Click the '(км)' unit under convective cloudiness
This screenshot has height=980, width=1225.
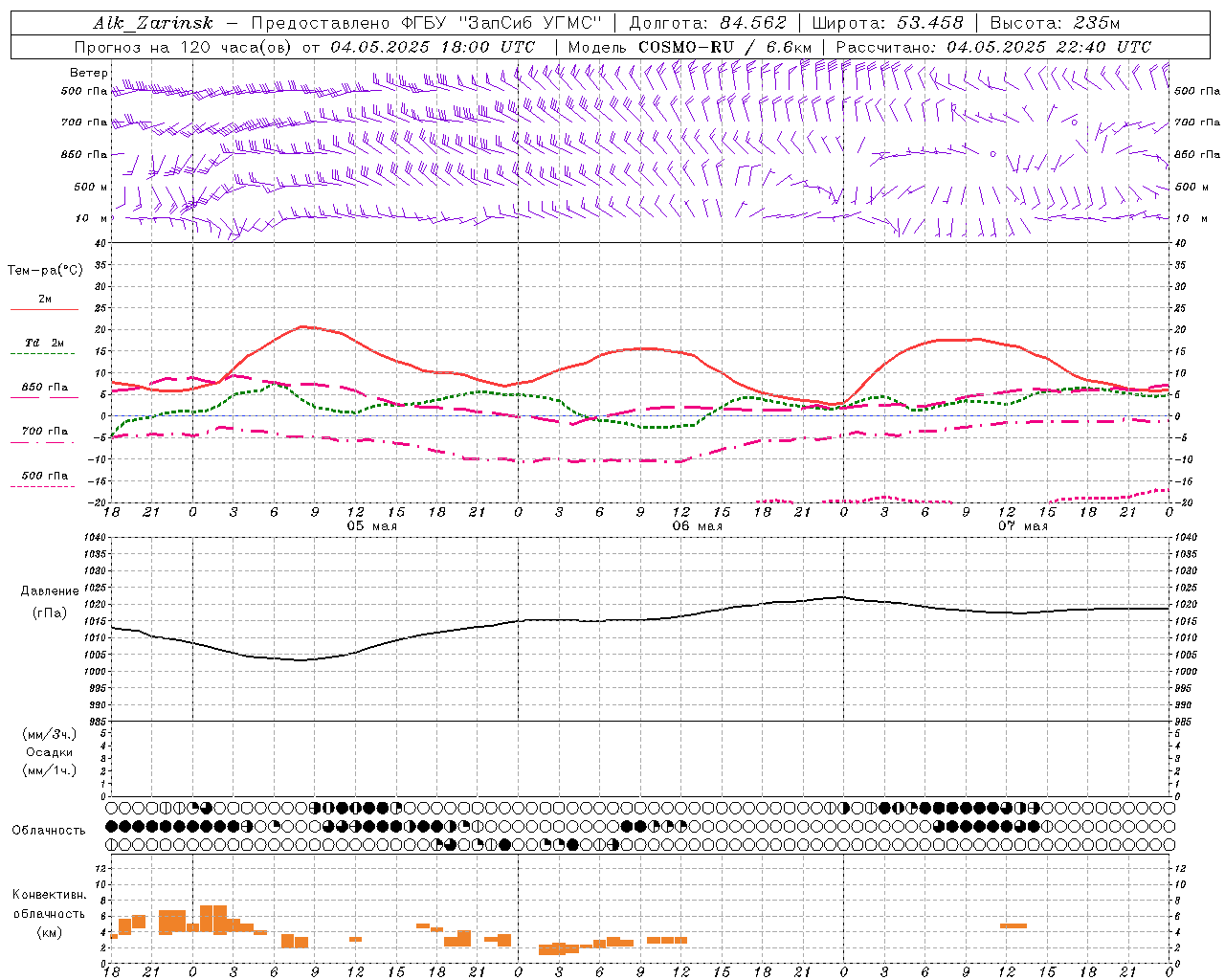coord(50,932)
